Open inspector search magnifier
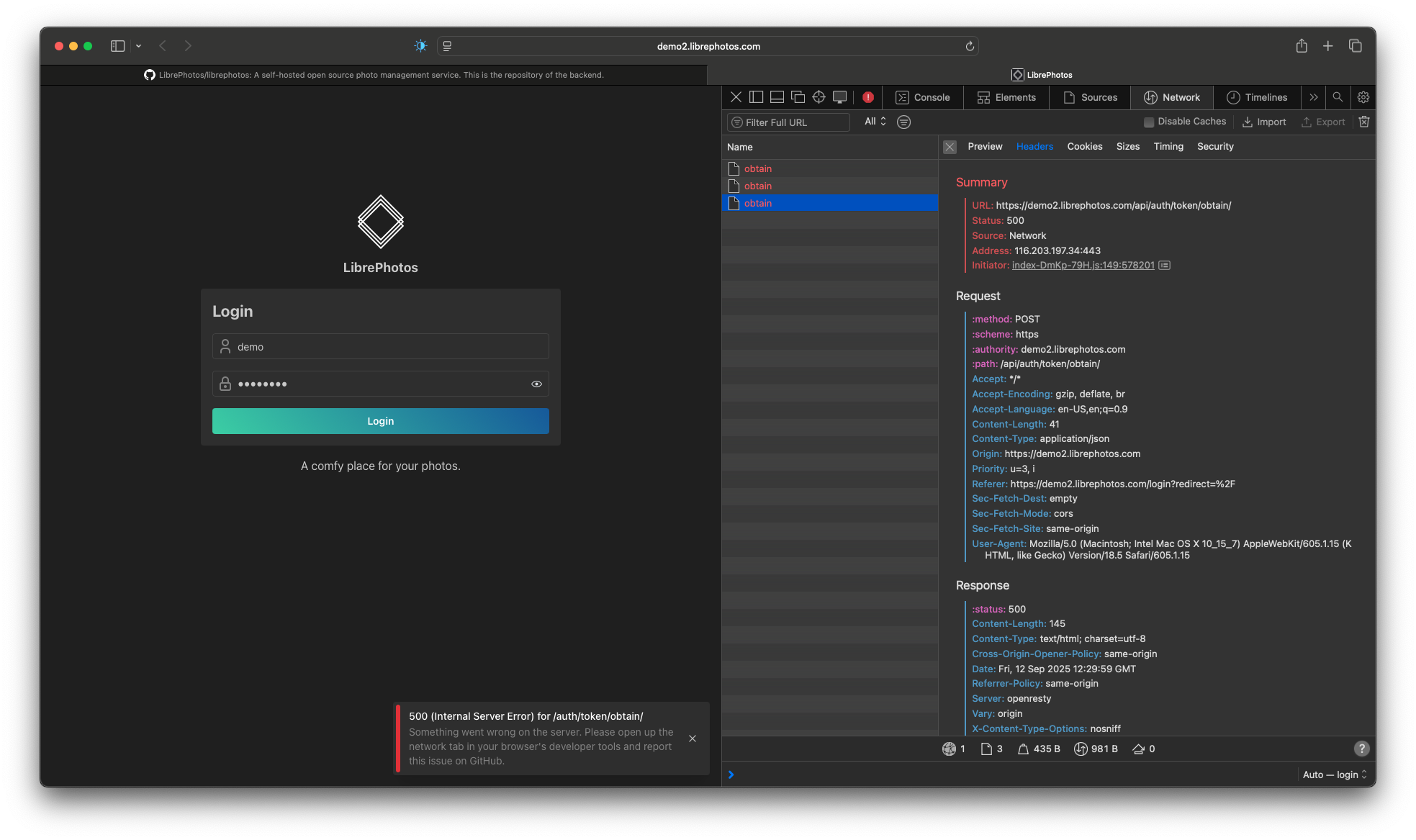1416x840 pixels. pyautogui.click(x=1338, y=97)
